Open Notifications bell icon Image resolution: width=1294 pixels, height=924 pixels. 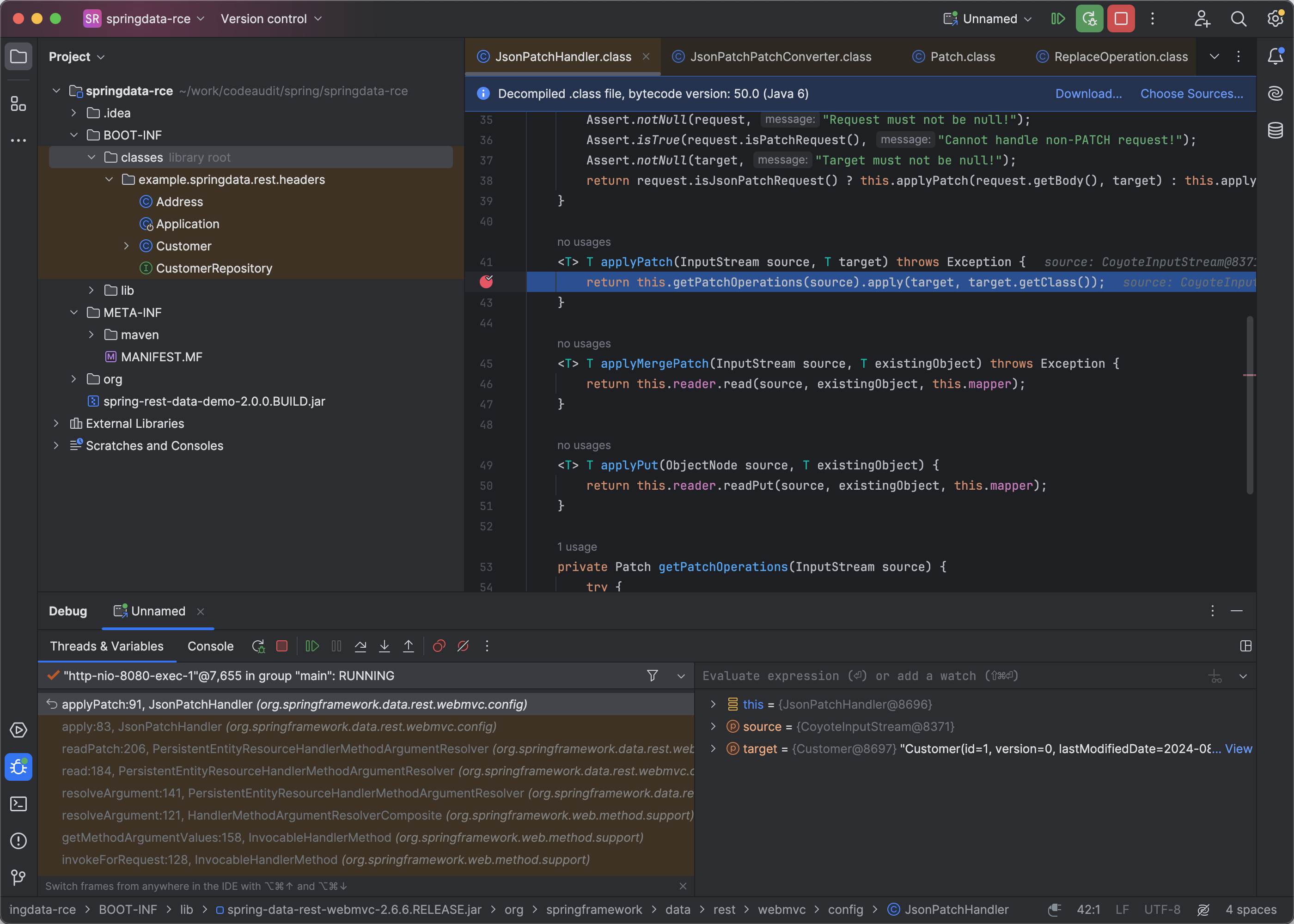coord(1275,56)
